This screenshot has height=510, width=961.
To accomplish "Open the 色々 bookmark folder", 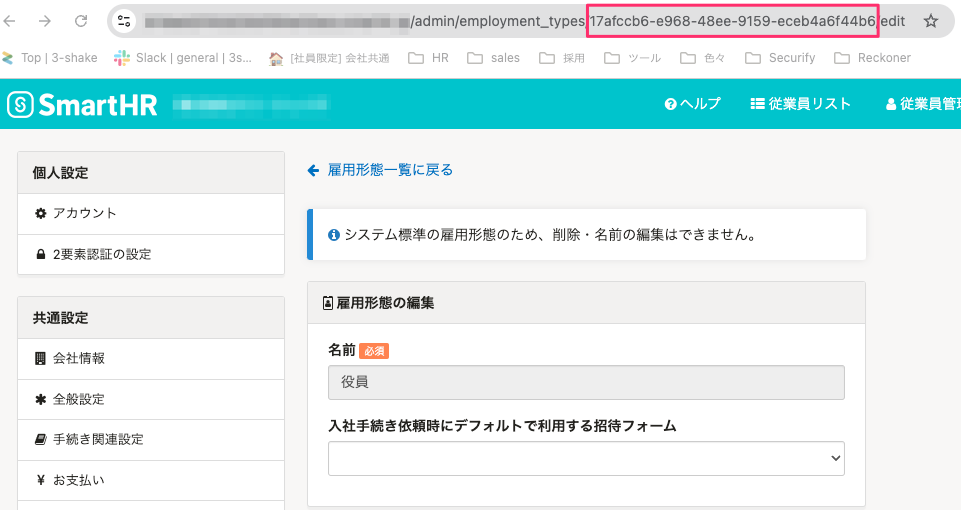I will [x=703, y=58].
